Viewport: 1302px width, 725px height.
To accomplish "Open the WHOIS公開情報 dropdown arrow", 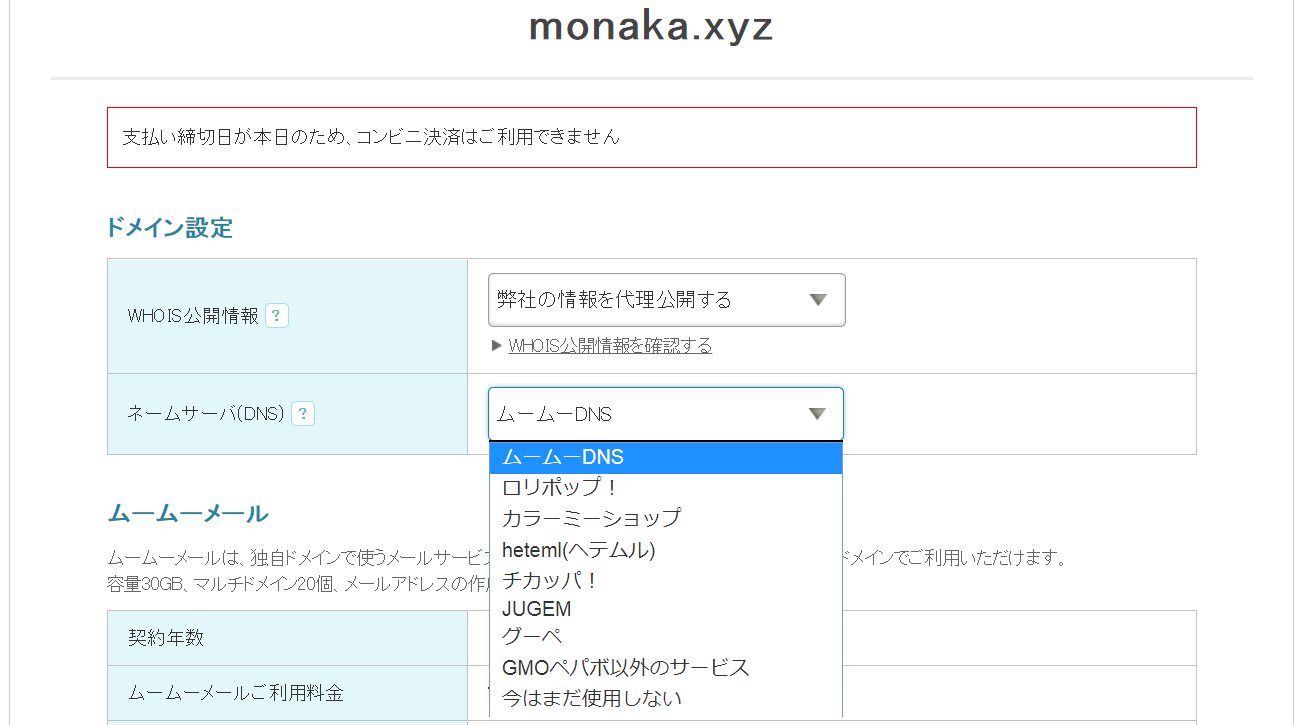I will coord(818,300).
